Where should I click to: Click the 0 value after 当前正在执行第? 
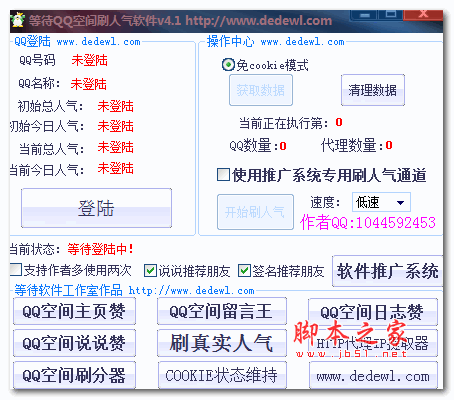[339, 122]
